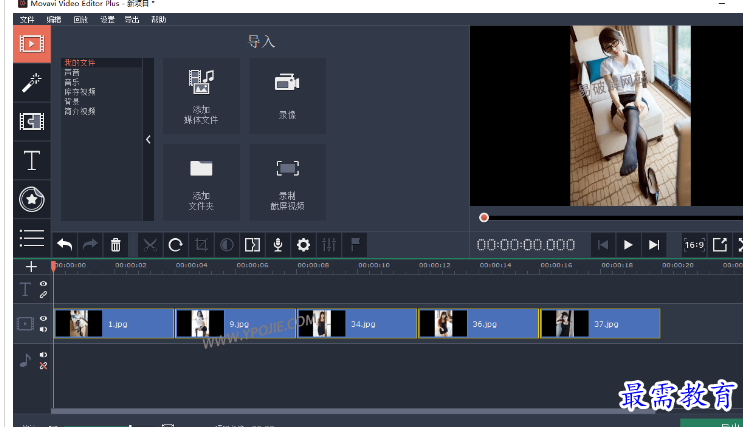
Task: Click the preview seek bar red handle
Action: [483, 218]
